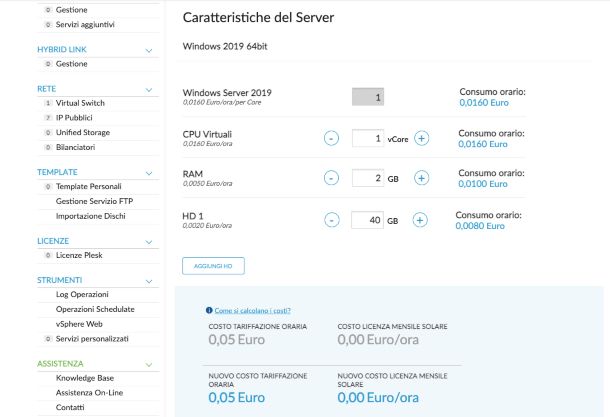Increase HD 1 size with plus button
Image resolution: width=610 pixels, height=417 pixels.
coord(420,220)
